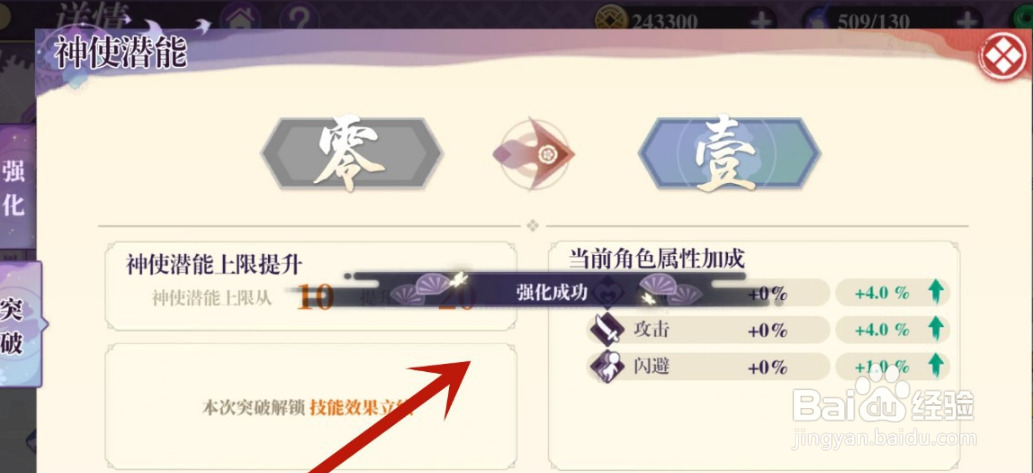The width and height of the screenshot is (1033, 473).
Task: Close the 神使潜能 panel
Action: click(x=1001, y=57)
